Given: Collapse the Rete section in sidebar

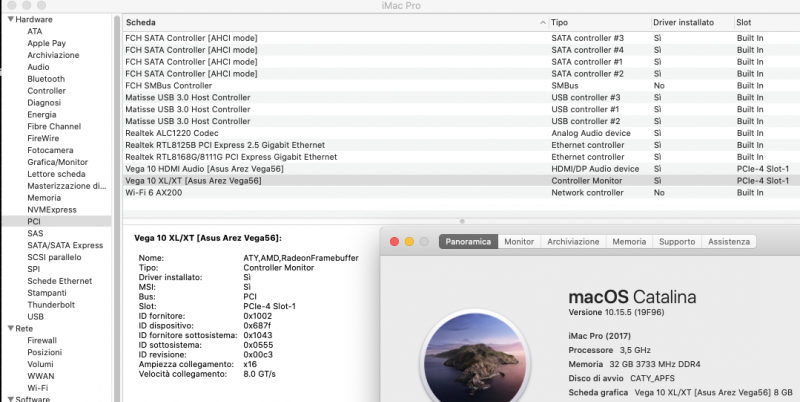Looking at the screenshot, I should 11,329.
